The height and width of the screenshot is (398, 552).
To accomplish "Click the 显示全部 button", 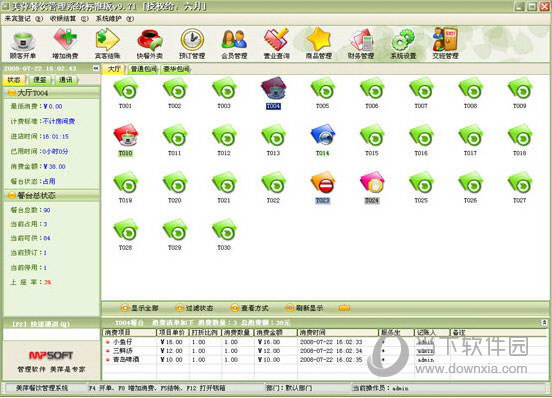I will click(x=139, y=308).
